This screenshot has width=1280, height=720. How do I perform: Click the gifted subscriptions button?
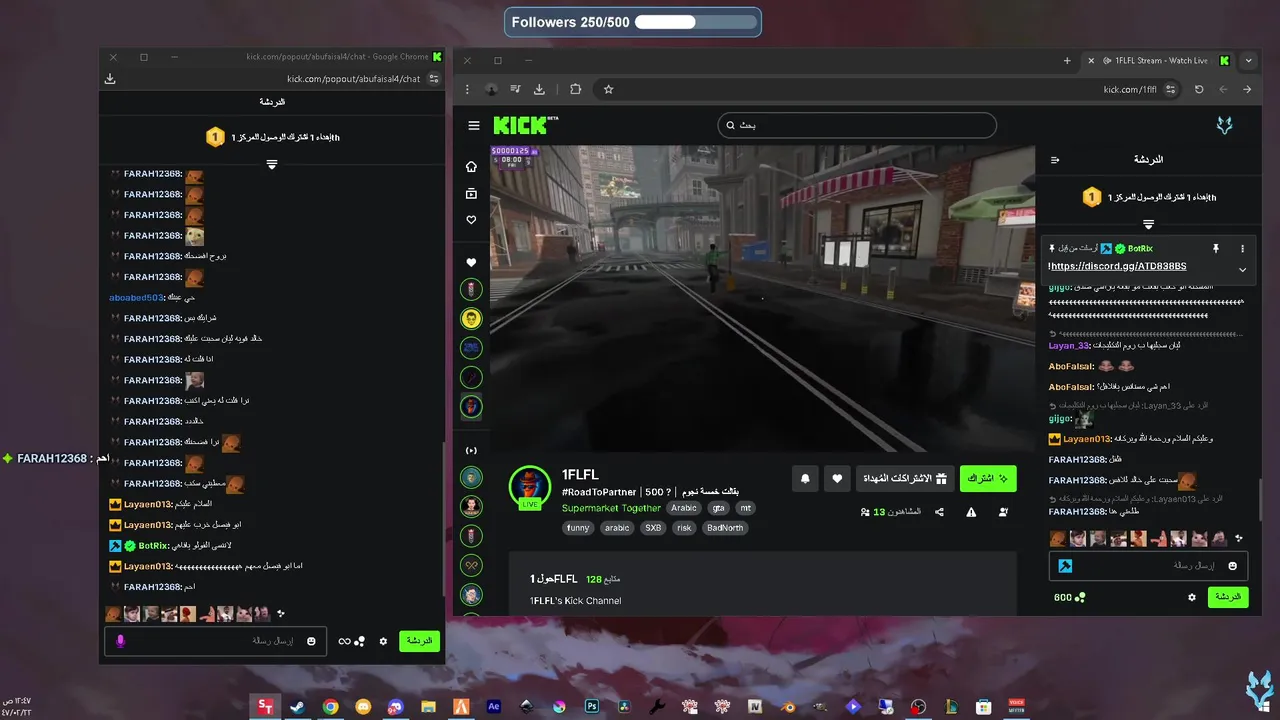coord(904,479)
